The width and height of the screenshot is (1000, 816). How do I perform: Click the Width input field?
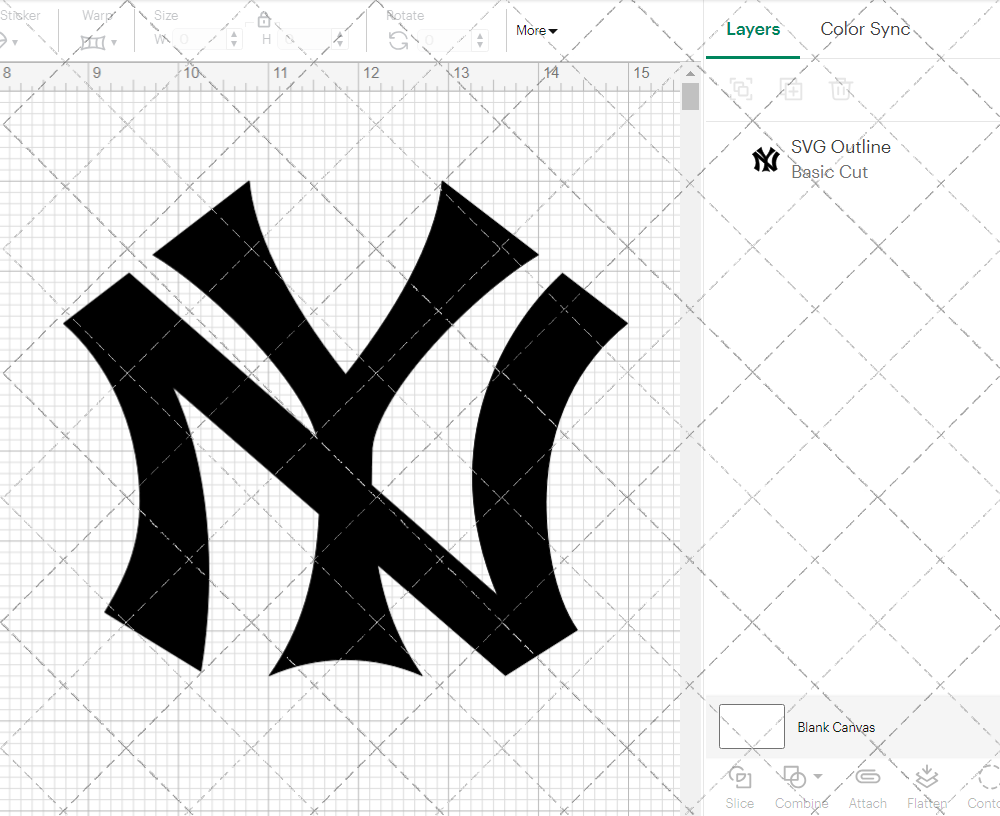point(200,37)
